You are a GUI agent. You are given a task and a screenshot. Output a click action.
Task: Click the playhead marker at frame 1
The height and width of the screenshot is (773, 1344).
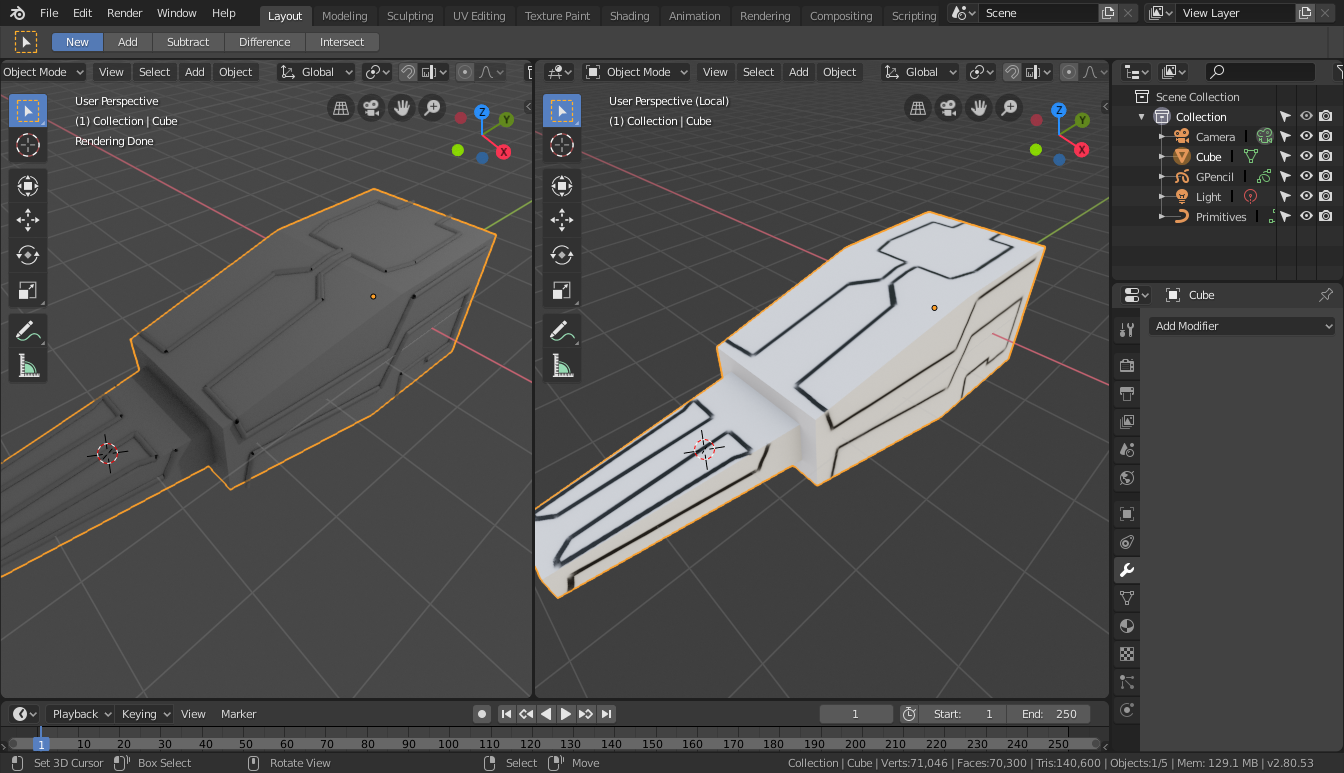pos(42,744)
